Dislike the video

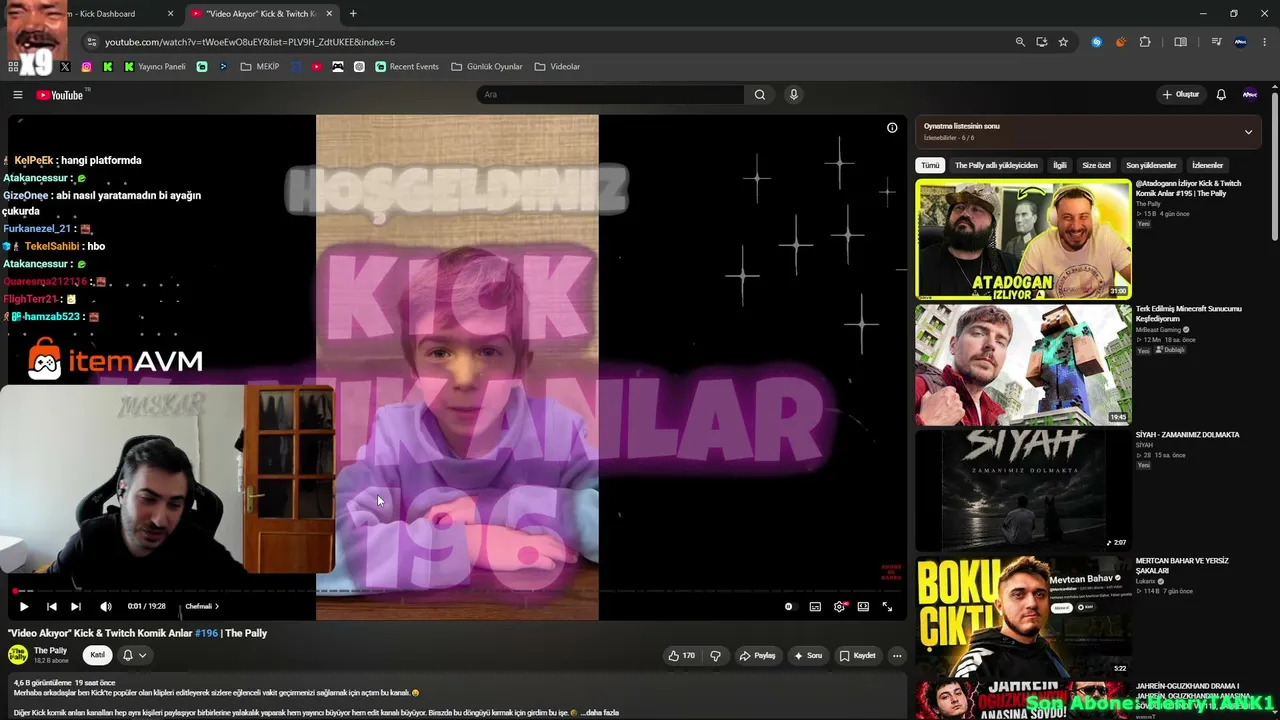click(x=715, y=656)
